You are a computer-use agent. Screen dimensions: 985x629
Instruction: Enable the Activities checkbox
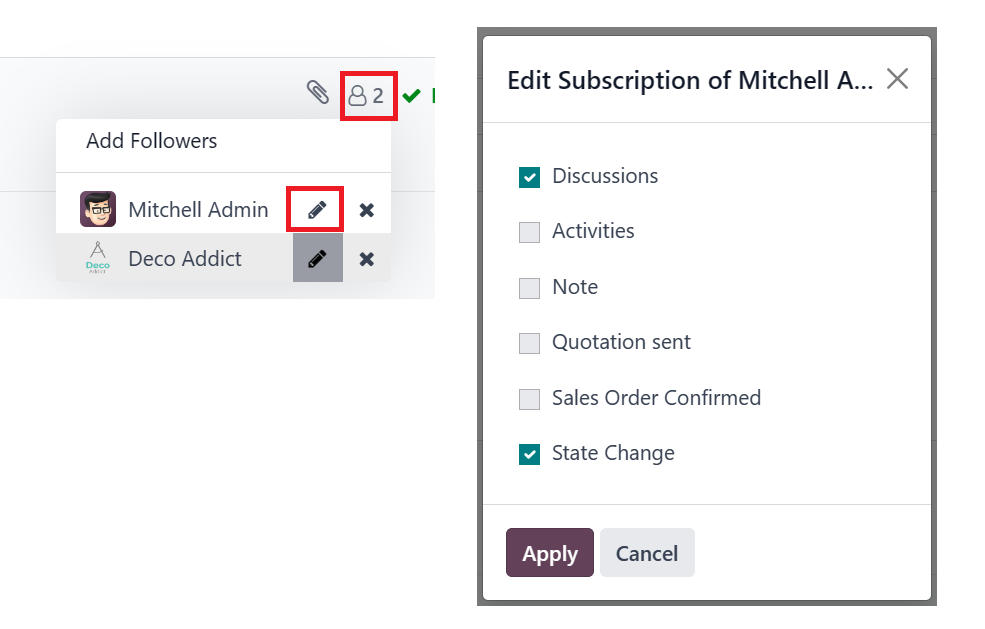(530, 232)
